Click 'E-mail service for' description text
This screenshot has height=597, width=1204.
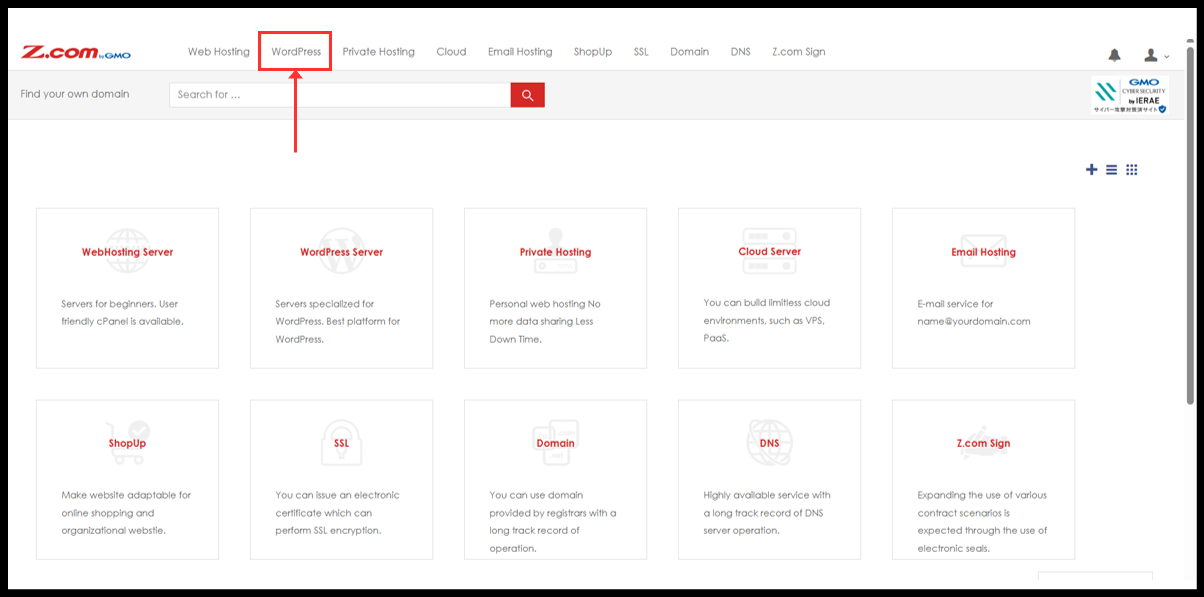[973, 313]
